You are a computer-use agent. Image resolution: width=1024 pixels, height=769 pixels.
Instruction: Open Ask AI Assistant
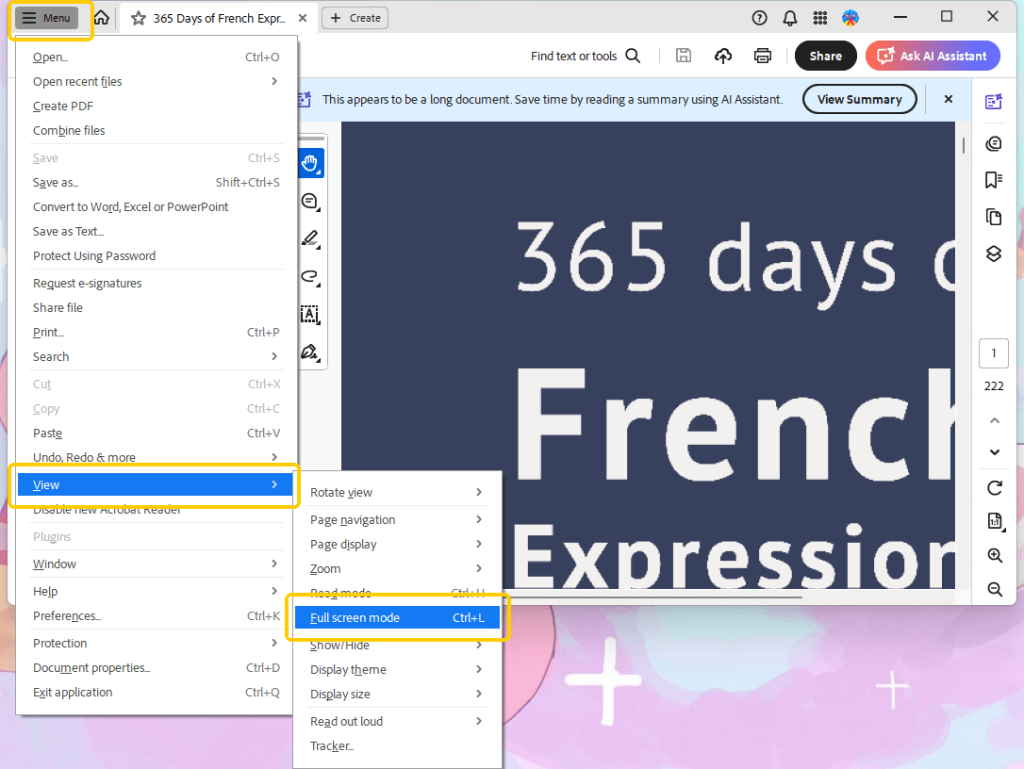pyautogui.click(x=932, y=56)
